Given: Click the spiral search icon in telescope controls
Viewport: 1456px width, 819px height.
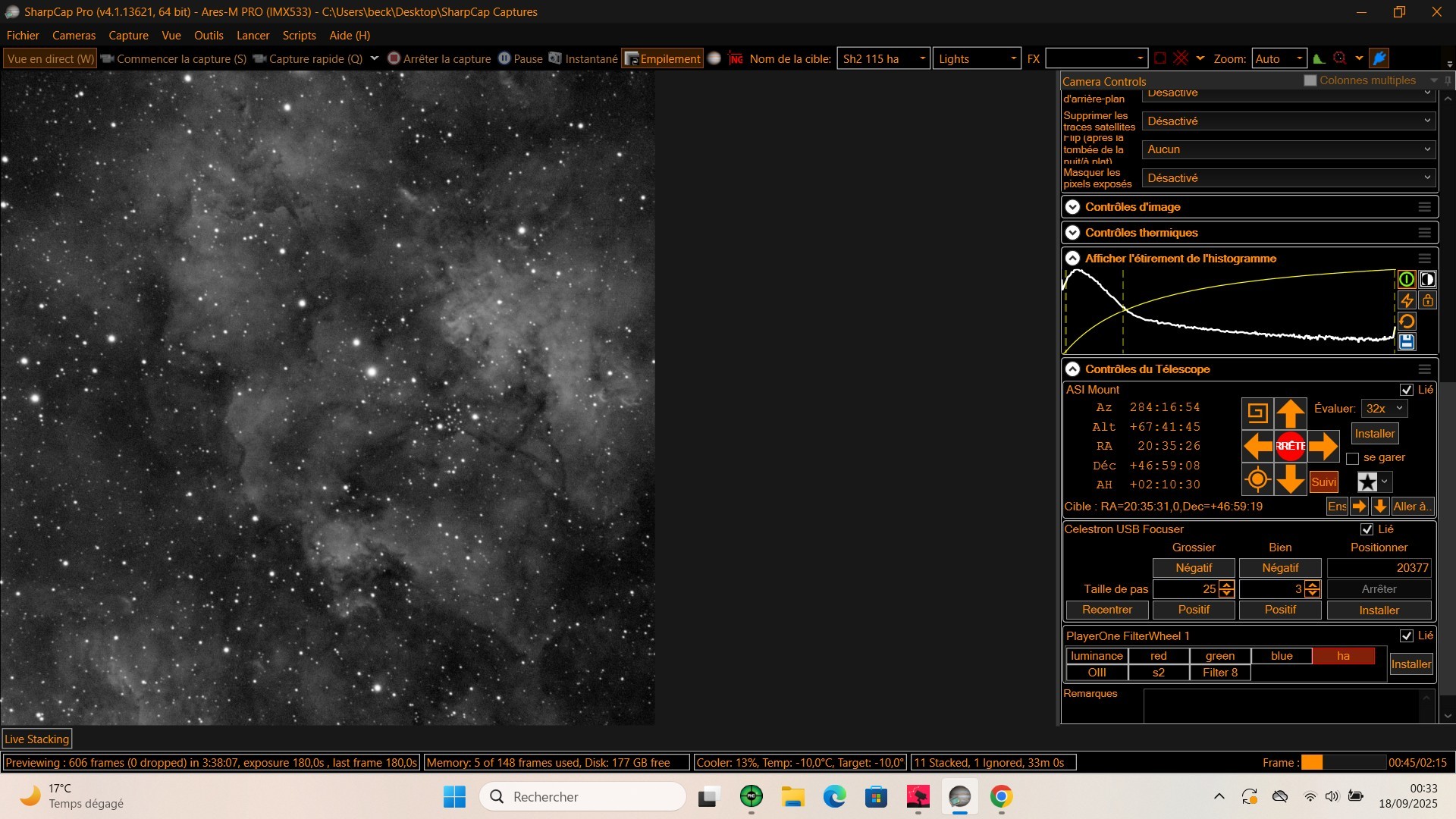Looking at the screenshot, I should 1257,413.
